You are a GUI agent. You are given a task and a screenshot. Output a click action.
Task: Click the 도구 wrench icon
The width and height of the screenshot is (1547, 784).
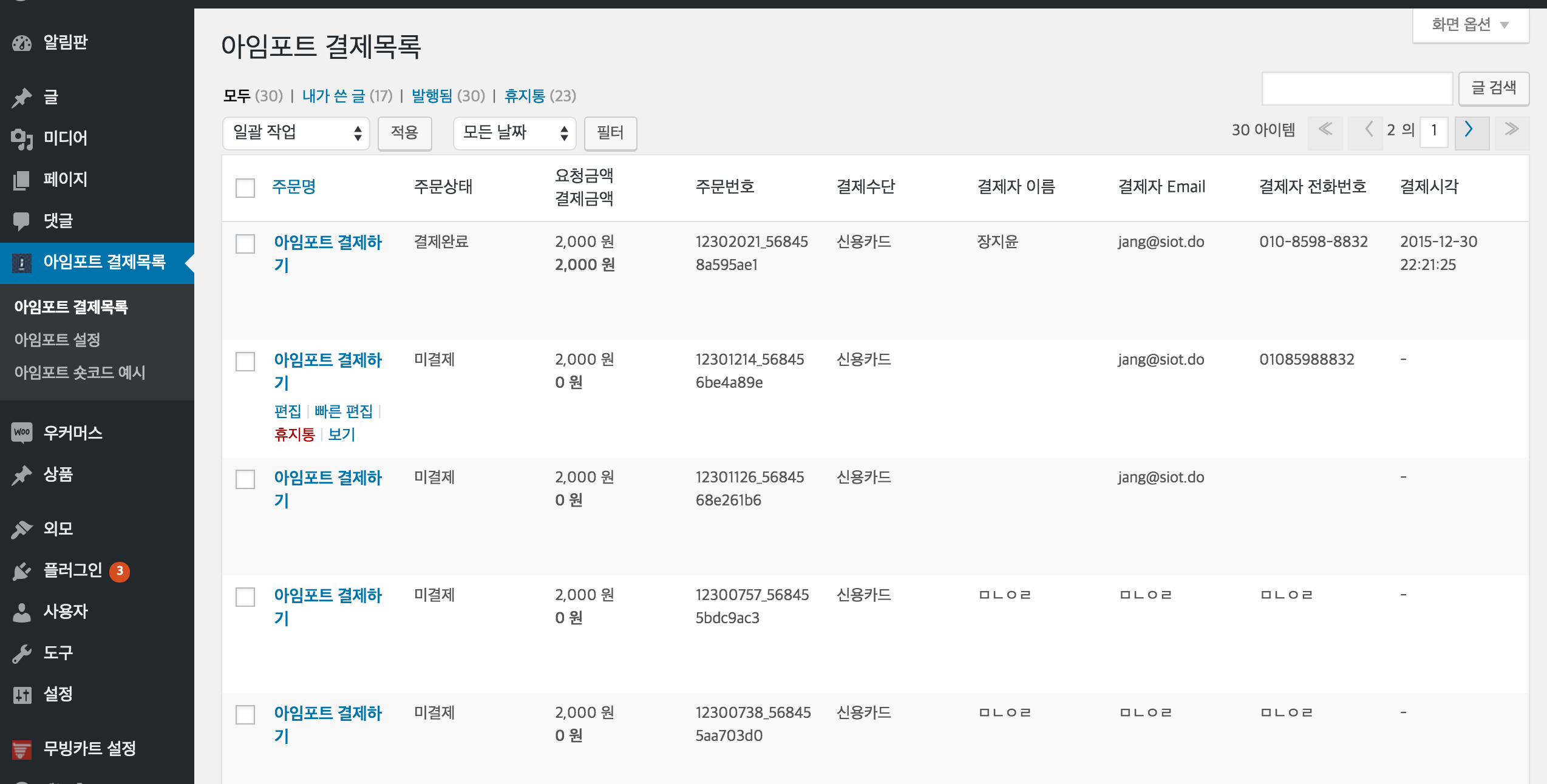tap(22, 653)
